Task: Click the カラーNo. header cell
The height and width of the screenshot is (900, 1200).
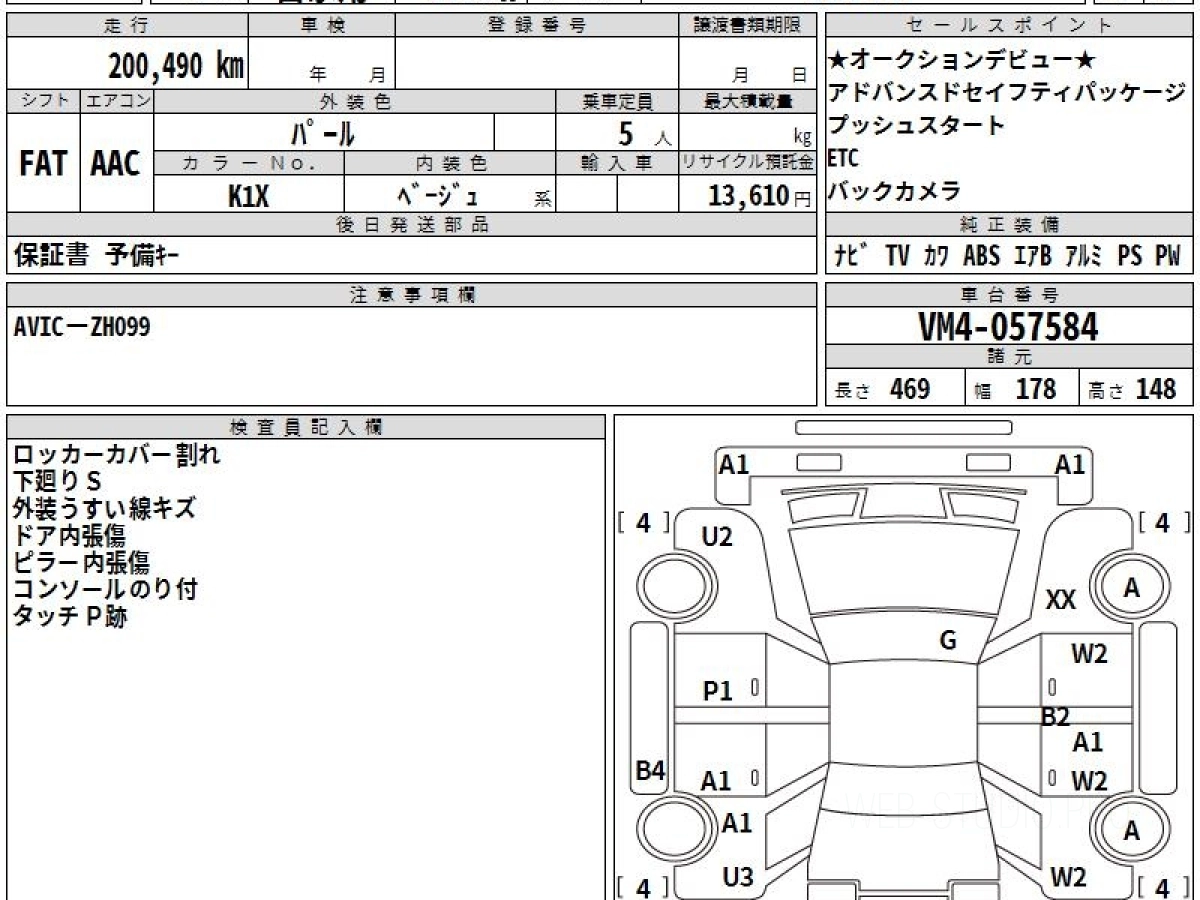Action: pos(249,162)
